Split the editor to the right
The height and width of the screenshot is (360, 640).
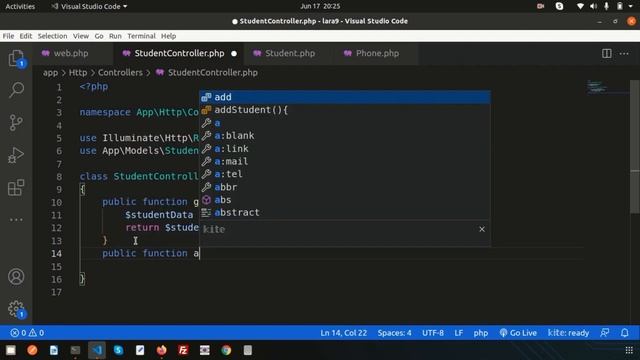pos(607,53)
